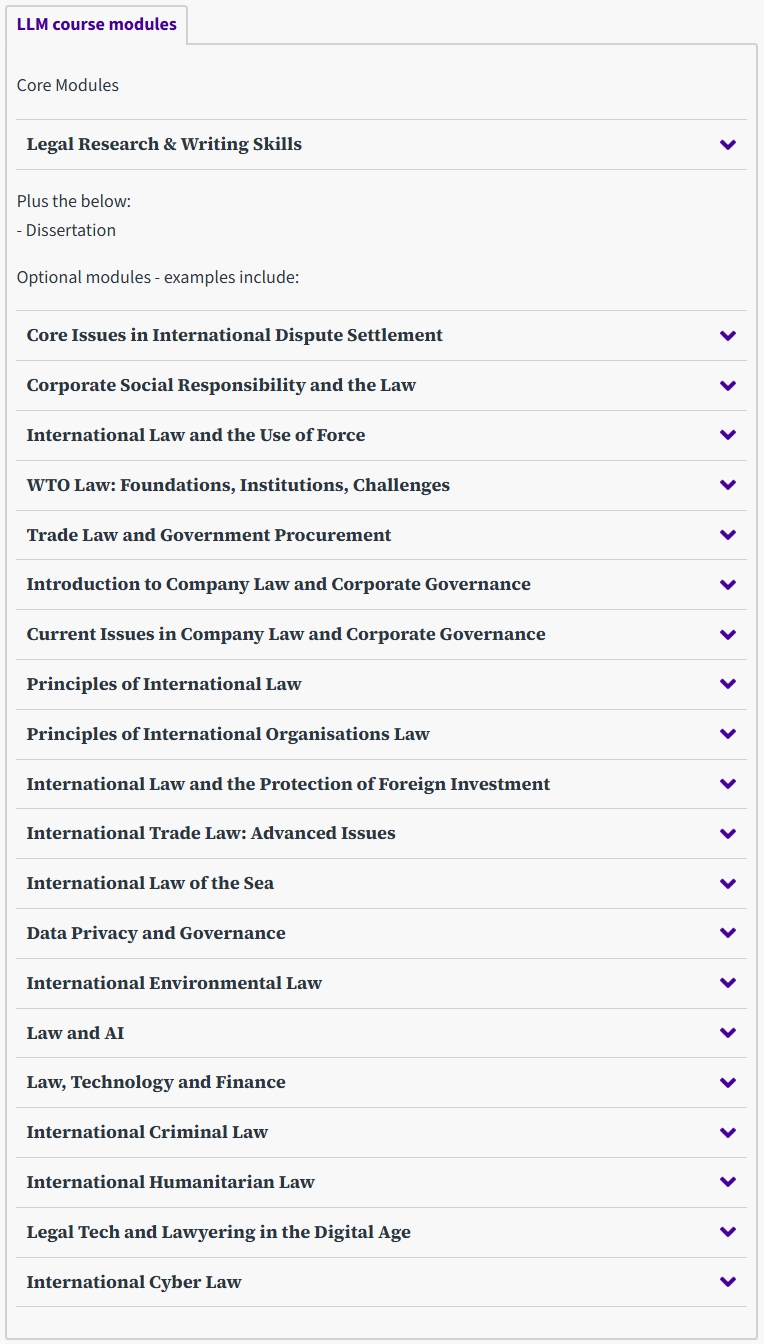Screen dimensions: 764x1344
Task: Click chevron for Data Privacy and Governance
Action: (x=728, y=933)
